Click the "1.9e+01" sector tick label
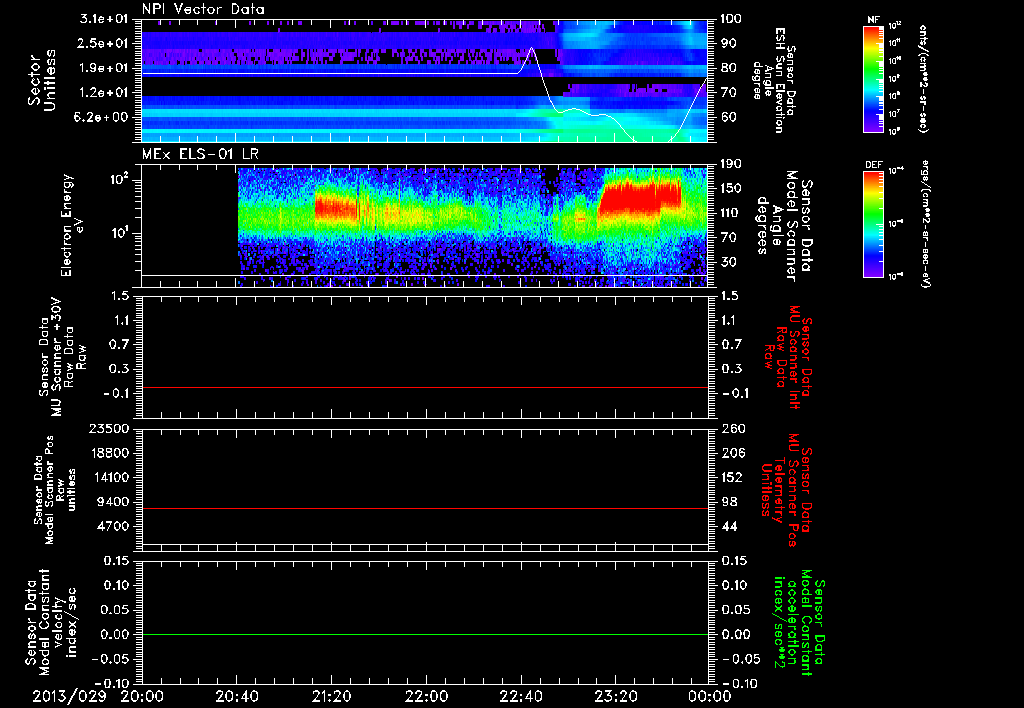 point(104,68)
